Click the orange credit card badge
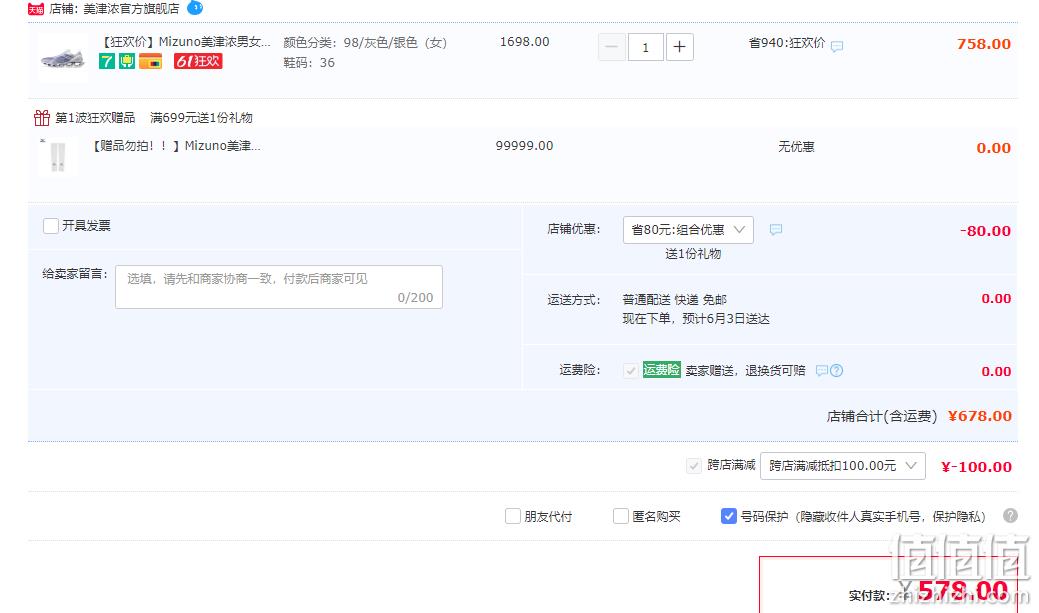This screenshot has height=613, width=1039. click(x=150, y=61)
